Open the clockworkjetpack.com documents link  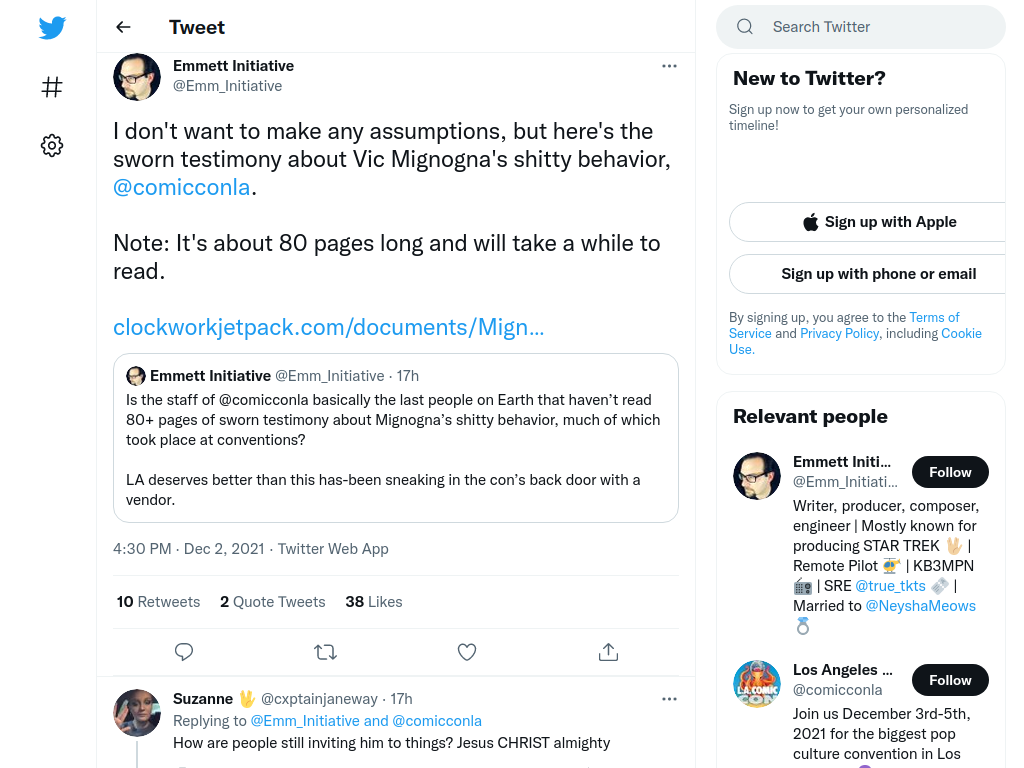click(328, 327)
